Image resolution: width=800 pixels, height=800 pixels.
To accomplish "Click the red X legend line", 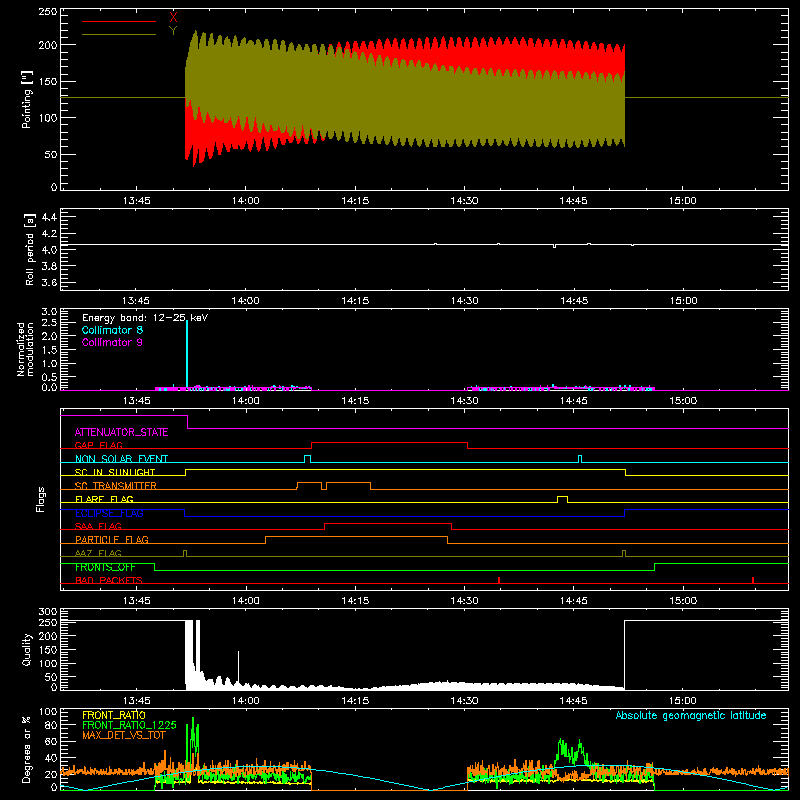I will click(119, 21).
